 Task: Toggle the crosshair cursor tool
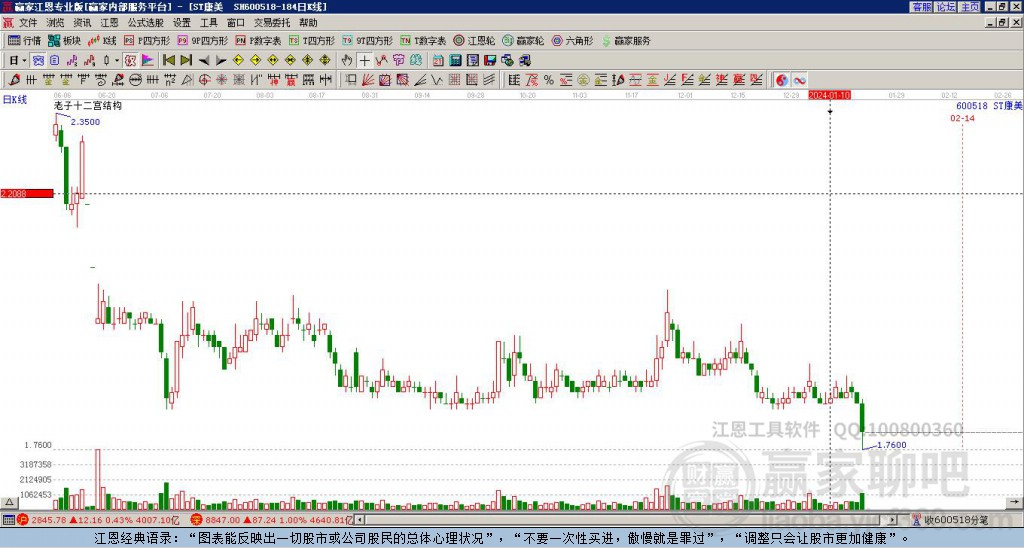pyautogui.click(x=364, y=60)
